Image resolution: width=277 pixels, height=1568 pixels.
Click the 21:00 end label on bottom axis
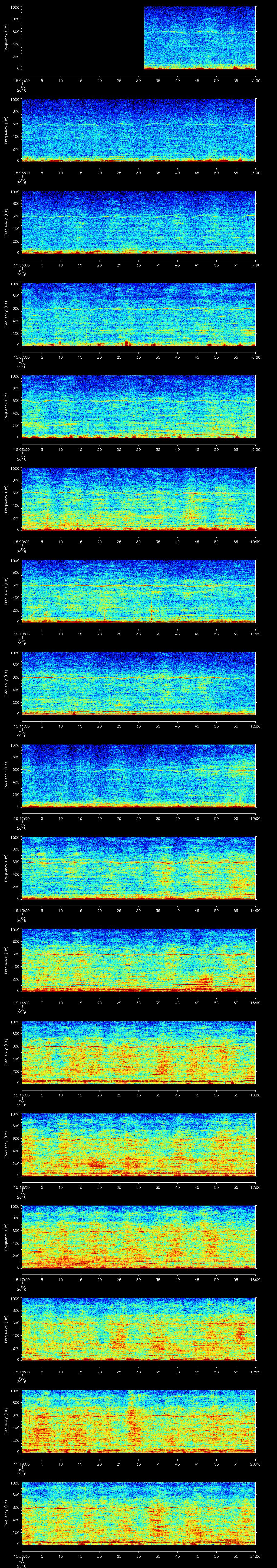click(x=255, y=1556)
